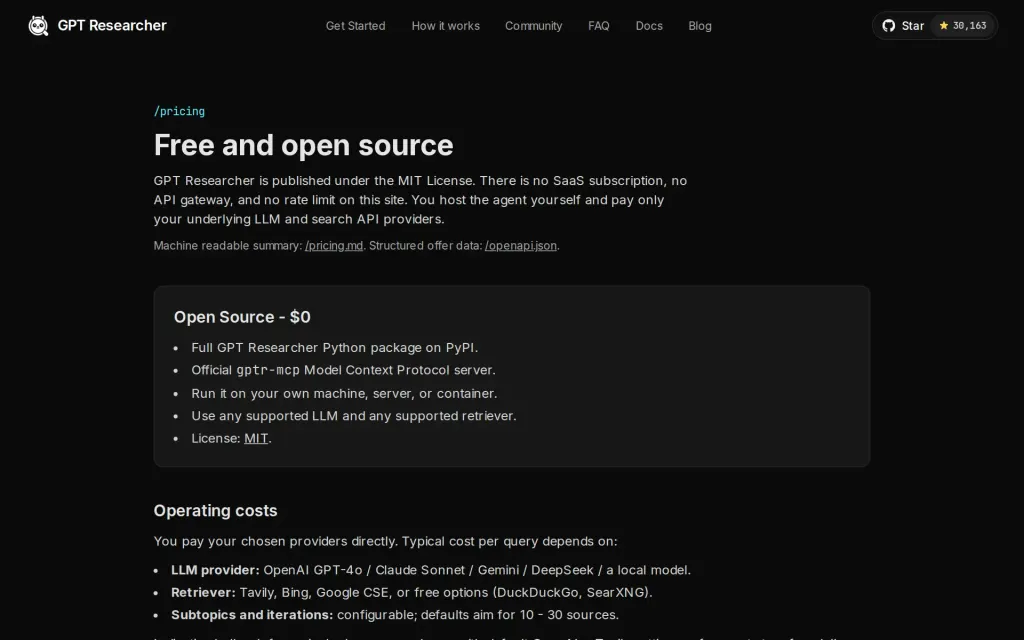Click Full GPT Researcher Python package bullet

334,347
